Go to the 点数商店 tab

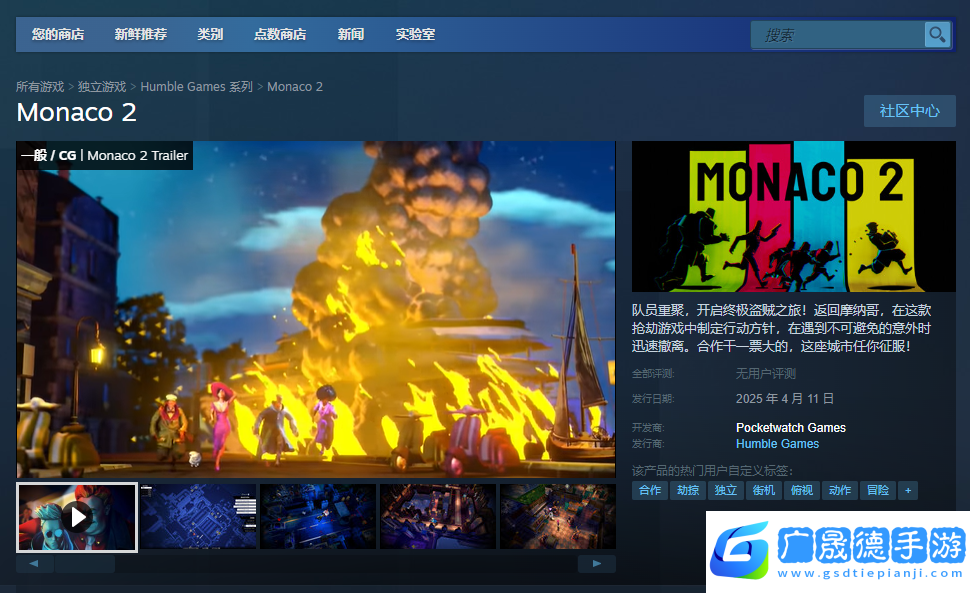pos(280,35)
